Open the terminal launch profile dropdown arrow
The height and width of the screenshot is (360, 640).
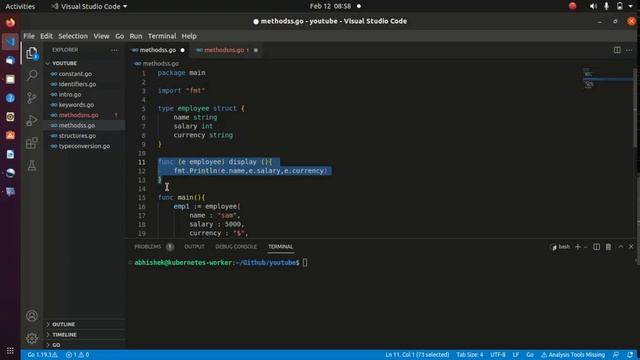[585, 247]
